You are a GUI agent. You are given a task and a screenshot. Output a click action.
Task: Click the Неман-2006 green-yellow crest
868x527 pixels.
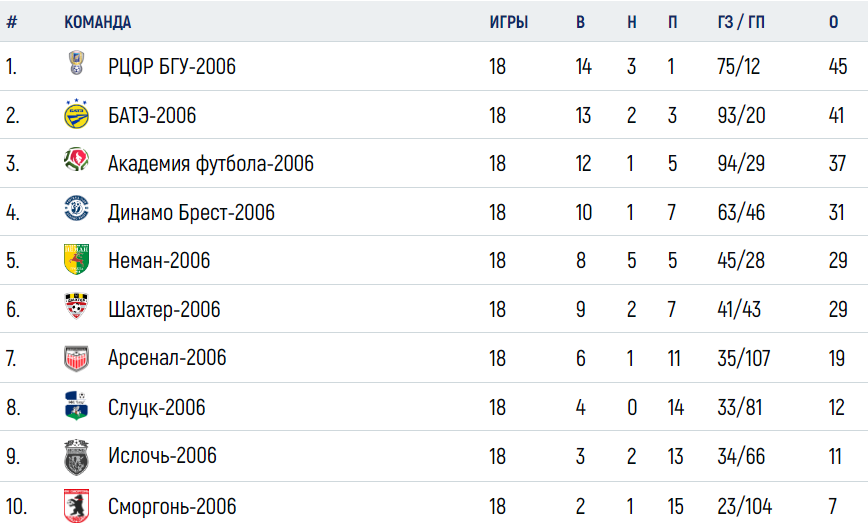coord(76,259)
